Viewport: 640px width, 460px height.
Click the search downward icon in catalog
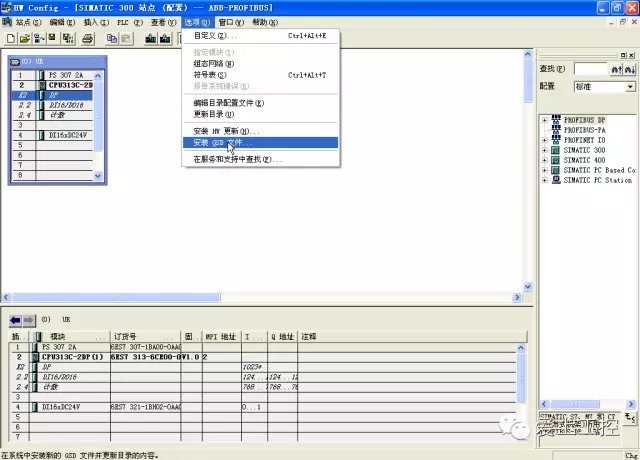pyautogui.click(x=630, y=69)
